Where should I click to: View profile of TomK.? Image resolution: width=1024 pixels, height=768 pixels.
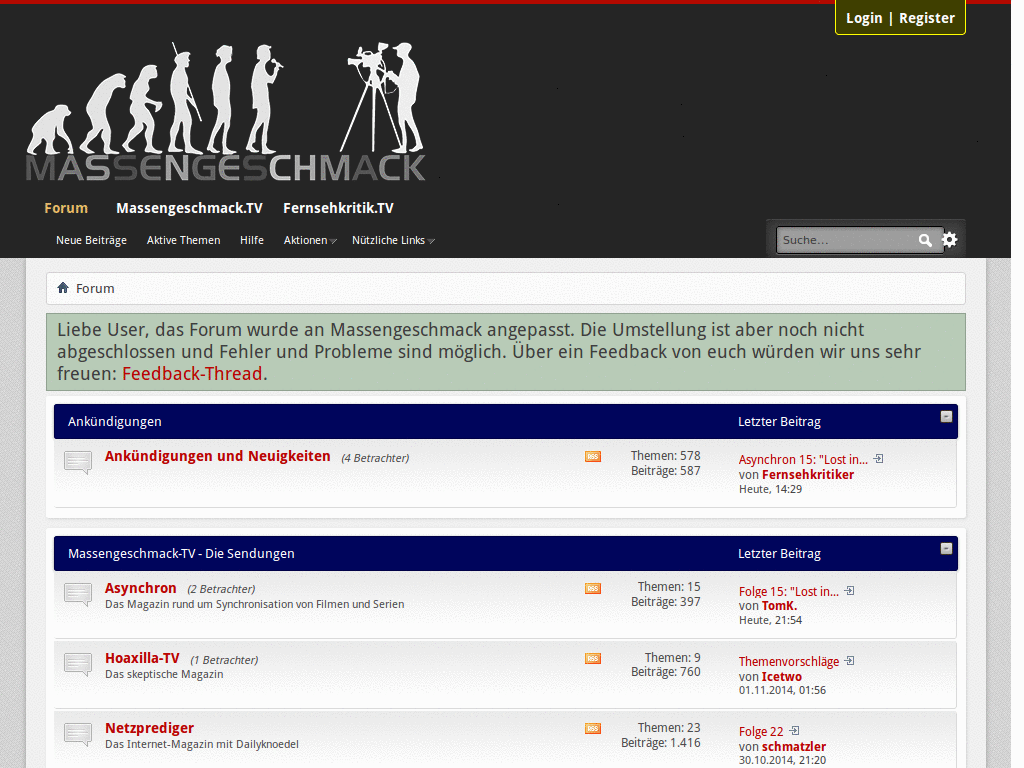tap(780, 606)
